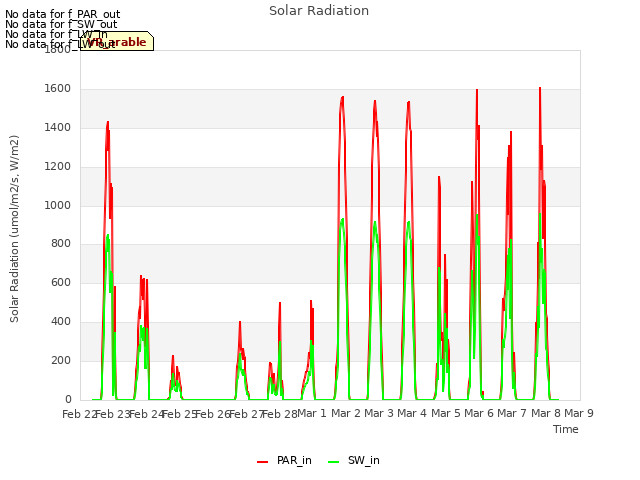
Task: Click the 600 y-axis tick label
Action: click(x=61, y=282)
